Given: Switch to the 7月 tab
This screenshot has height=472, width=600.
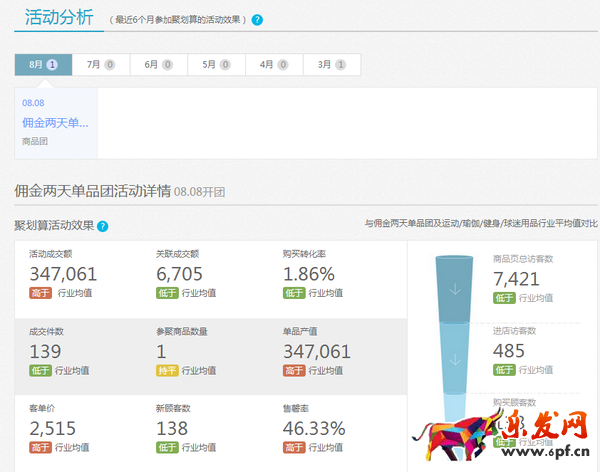Looking at the screenshot, I should click(x=100, y=64).
